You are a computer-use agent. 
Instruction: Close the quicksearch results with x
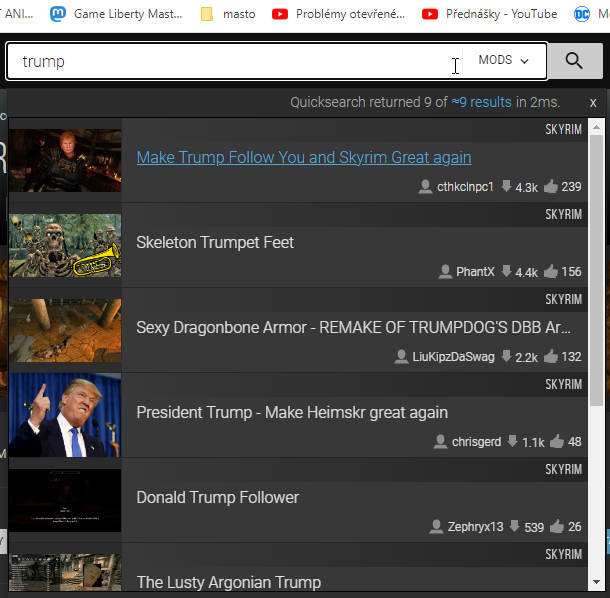click(593, 103)
